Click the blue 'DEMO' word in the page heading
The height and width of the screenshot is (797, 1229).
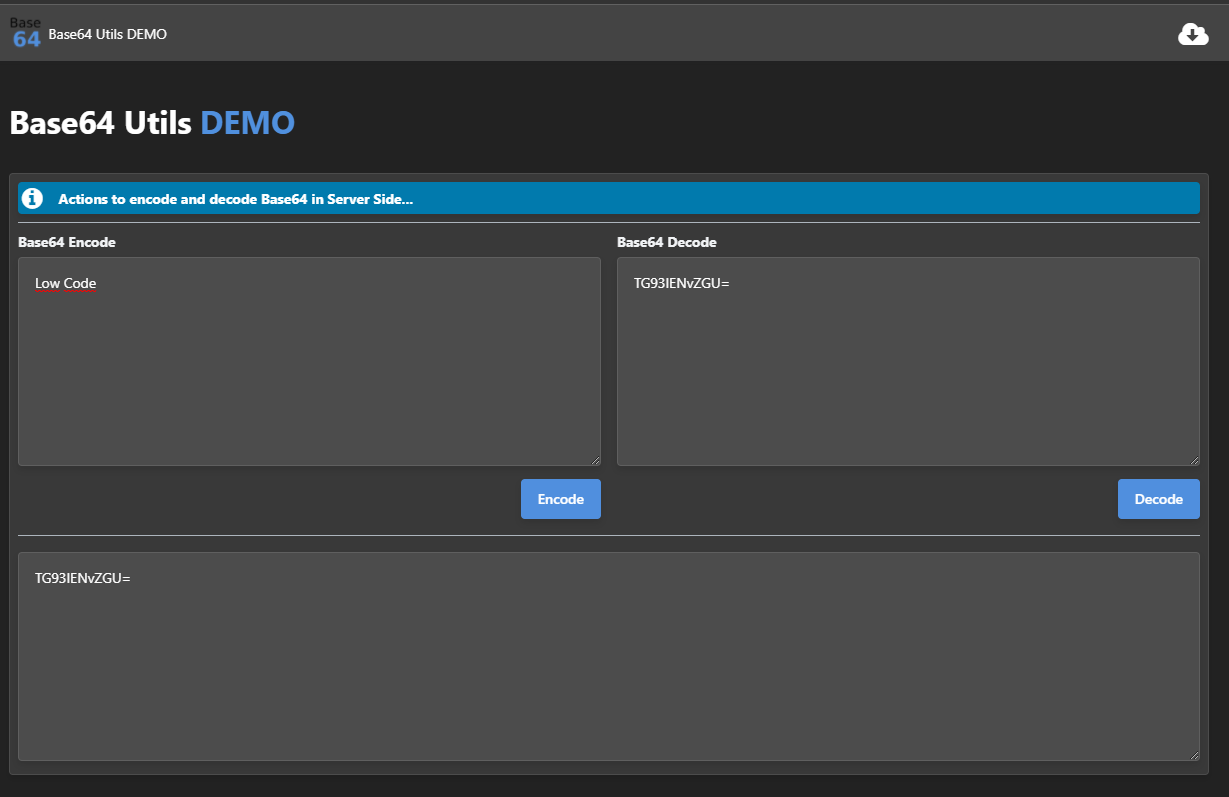point(247,123)
